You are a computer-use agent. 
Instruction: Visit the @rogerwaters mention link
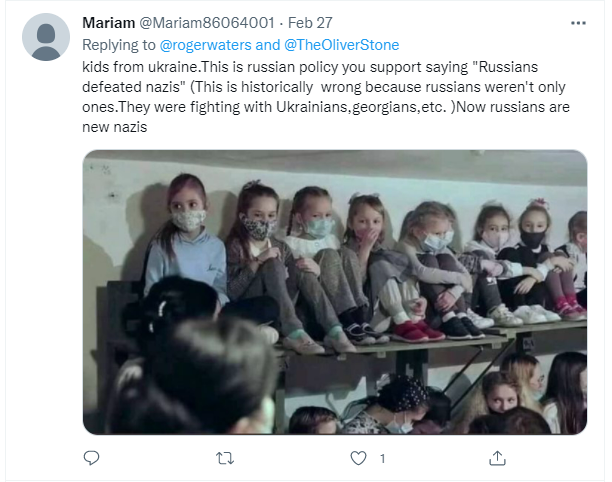205,45
